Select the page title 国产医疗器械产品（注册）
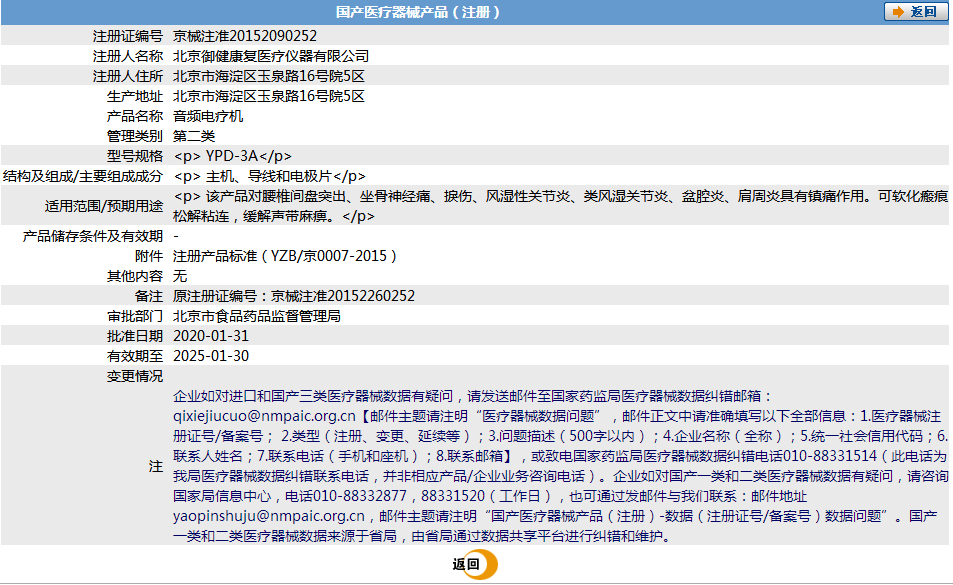 (418, 12)
